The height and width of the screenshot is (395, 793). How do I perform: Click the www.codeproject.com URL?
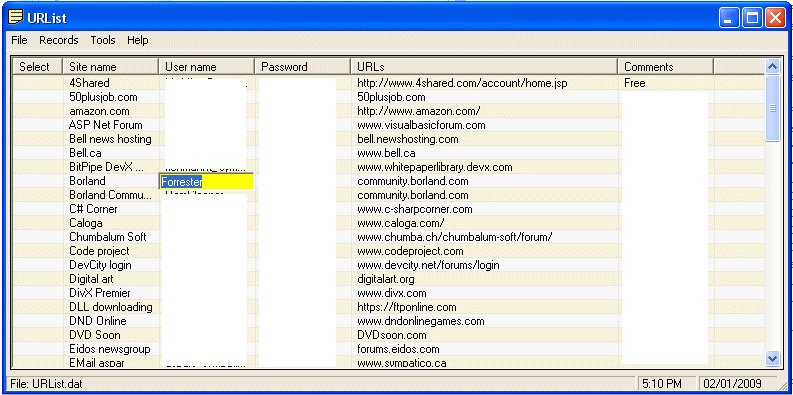(410, 251)
